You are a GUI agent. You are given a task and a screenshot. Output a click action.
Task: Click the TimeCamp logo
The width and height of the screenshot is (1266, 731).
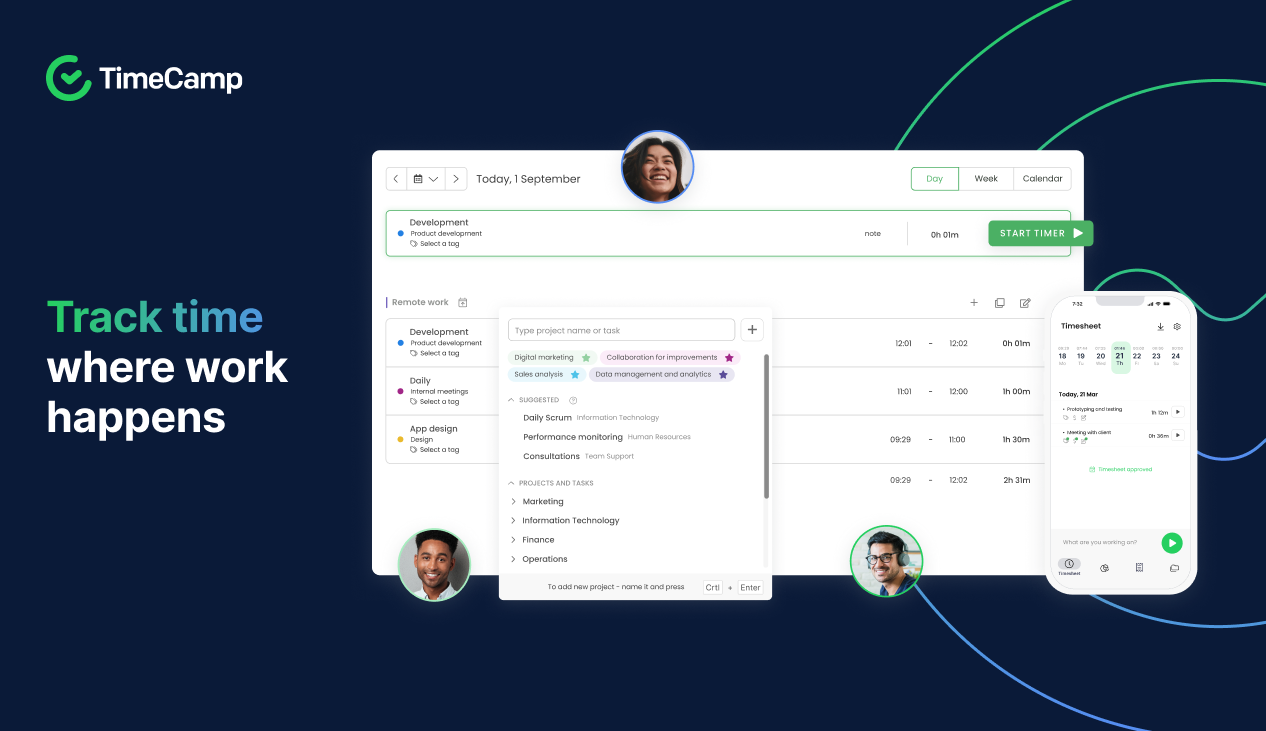(x=144, y=78)
